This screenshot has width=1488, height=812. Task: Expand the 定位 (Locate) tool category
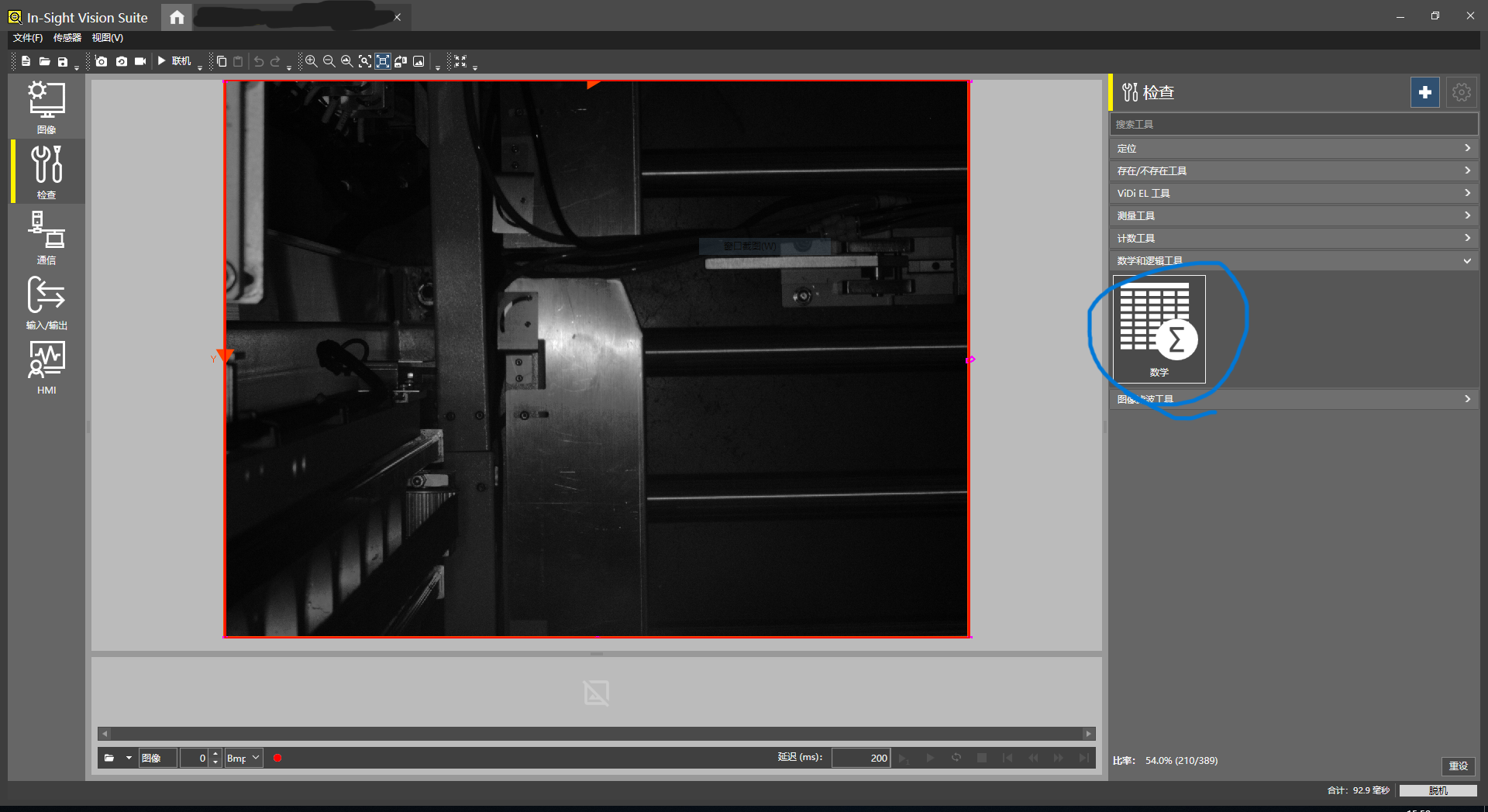1293,148
